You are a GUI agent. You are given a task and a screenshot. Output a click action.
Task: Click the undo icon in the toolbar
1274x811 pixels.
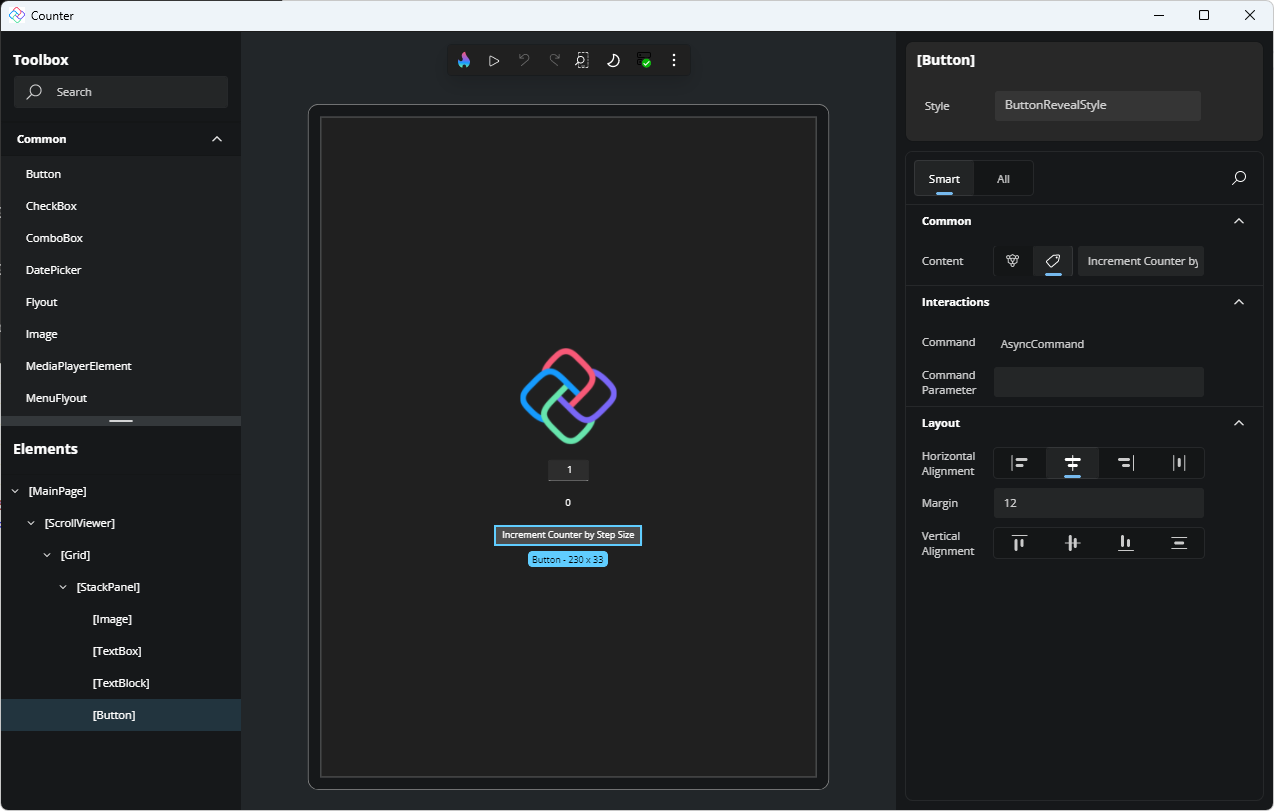click(x=523, y=60)
